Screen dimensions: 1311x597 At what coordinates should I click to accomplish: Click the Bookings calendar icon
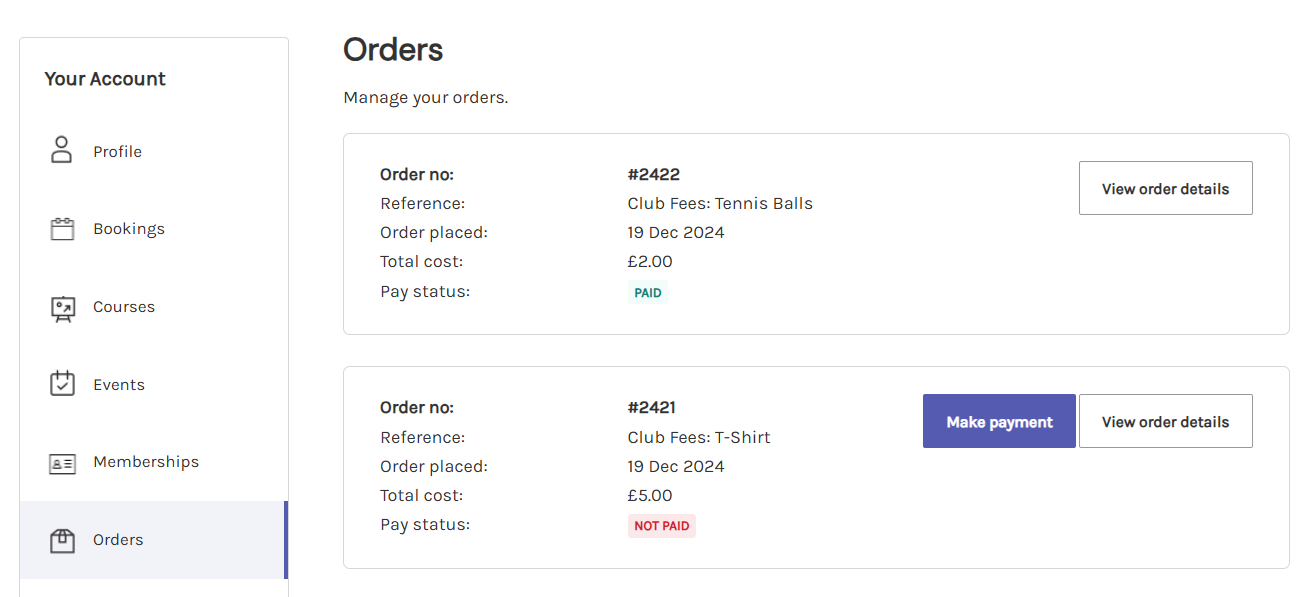pyautogui.click(x=62, y=229)
